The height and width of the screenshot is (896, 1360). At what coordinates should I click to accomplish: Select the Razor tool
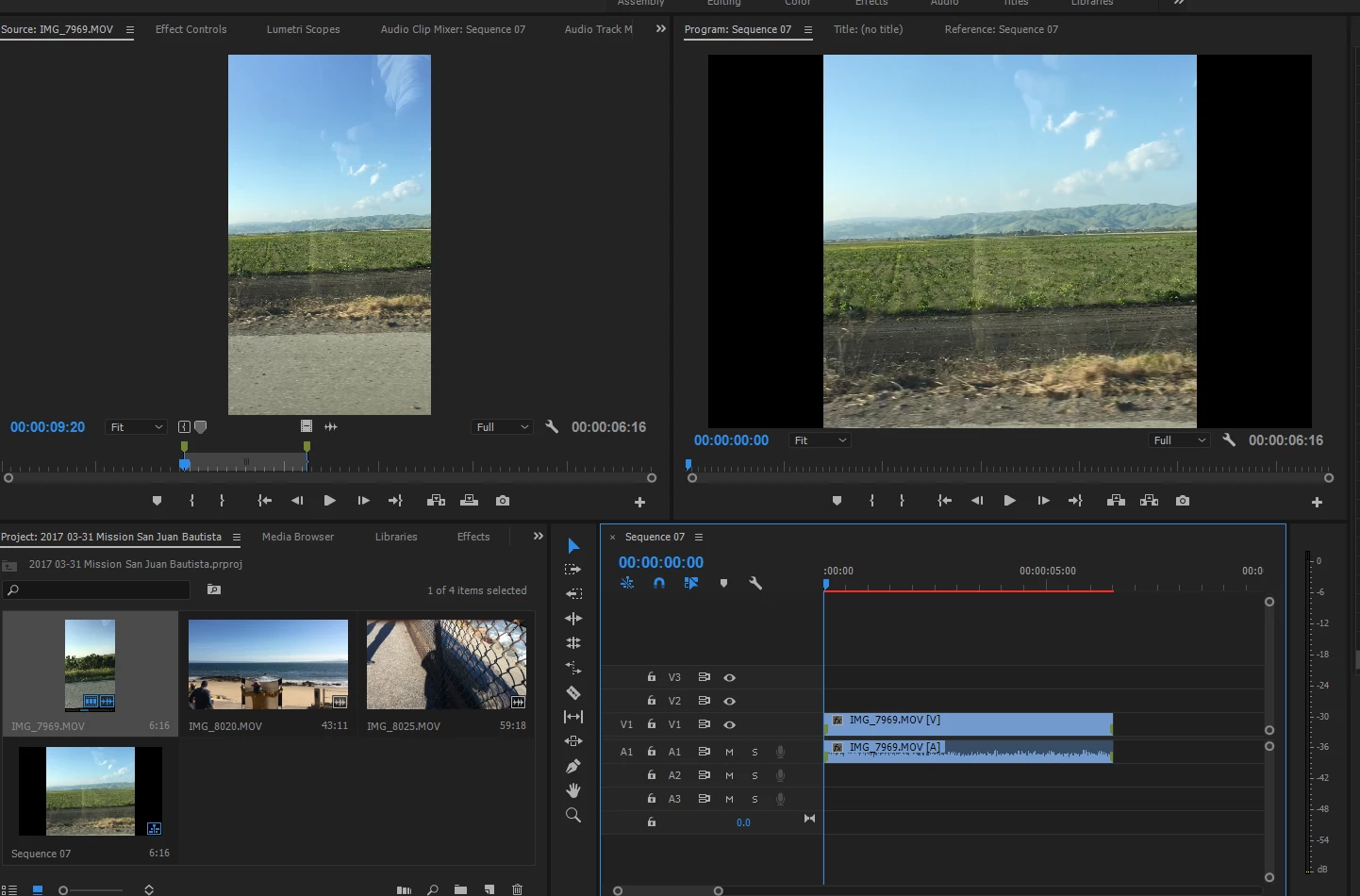[573, 692]
